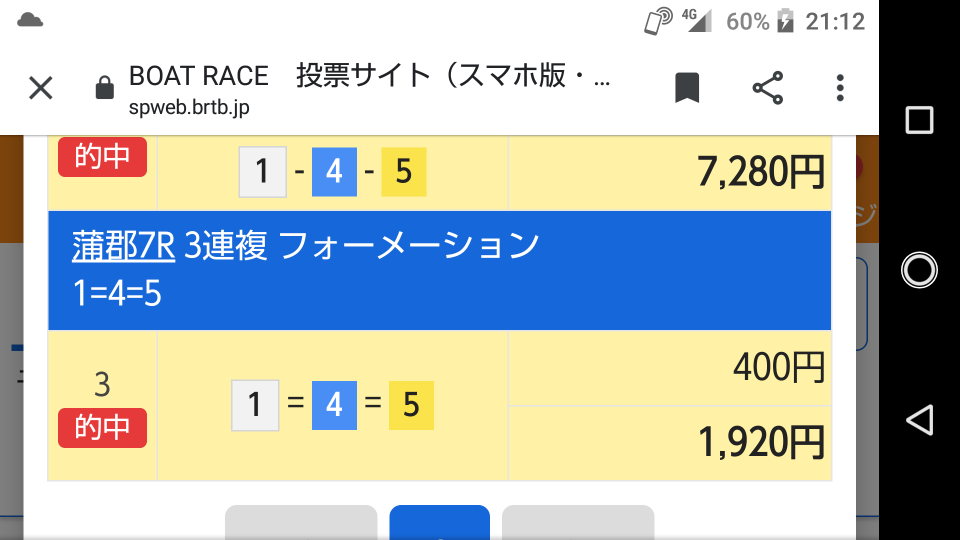Tap Android recent apps square button

[x=919, y=120]
